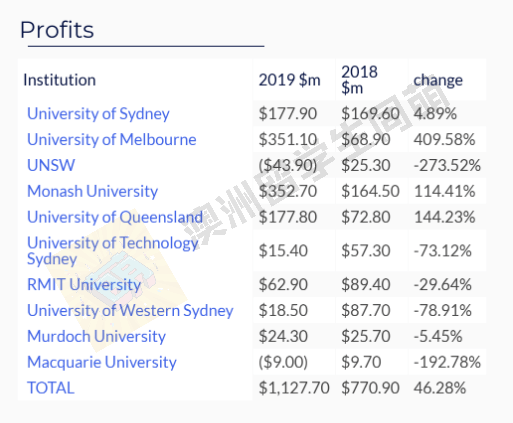
Task: Select Murdoch's 2019 value $24.30
Action: (283, 336)
